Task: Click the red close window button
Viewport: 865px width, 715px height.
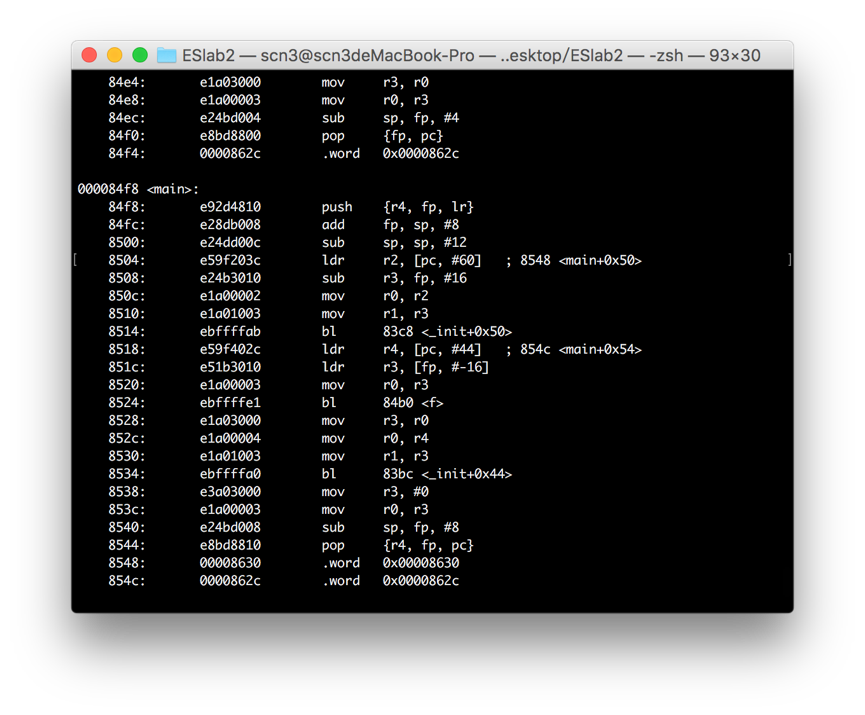Action: (89, 55)
